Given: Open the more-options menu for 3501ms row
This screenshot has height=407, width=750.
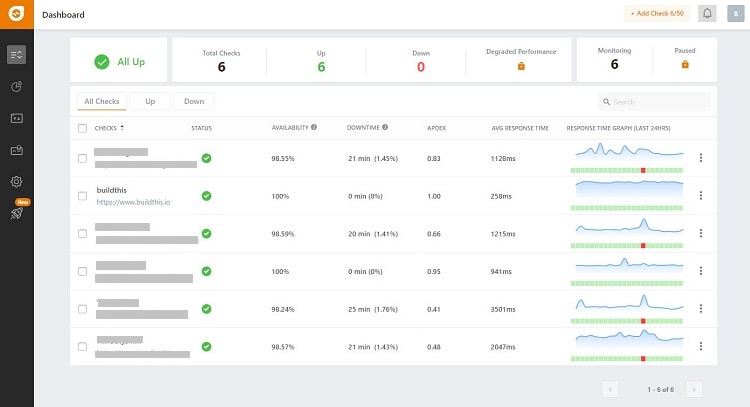Looking at the screenshot, I should tap(701, 308).
